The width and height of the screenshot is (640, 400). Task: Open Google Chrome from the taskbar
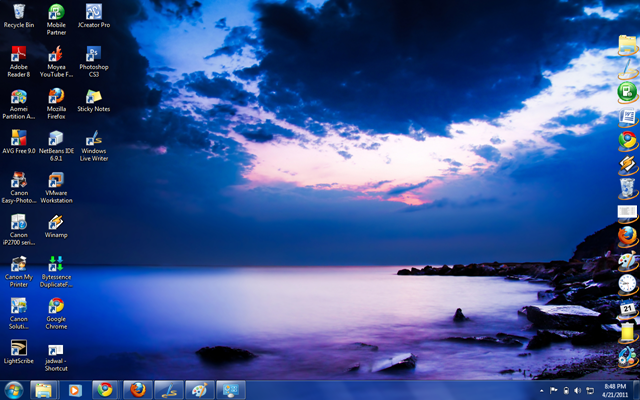point(105,390)
